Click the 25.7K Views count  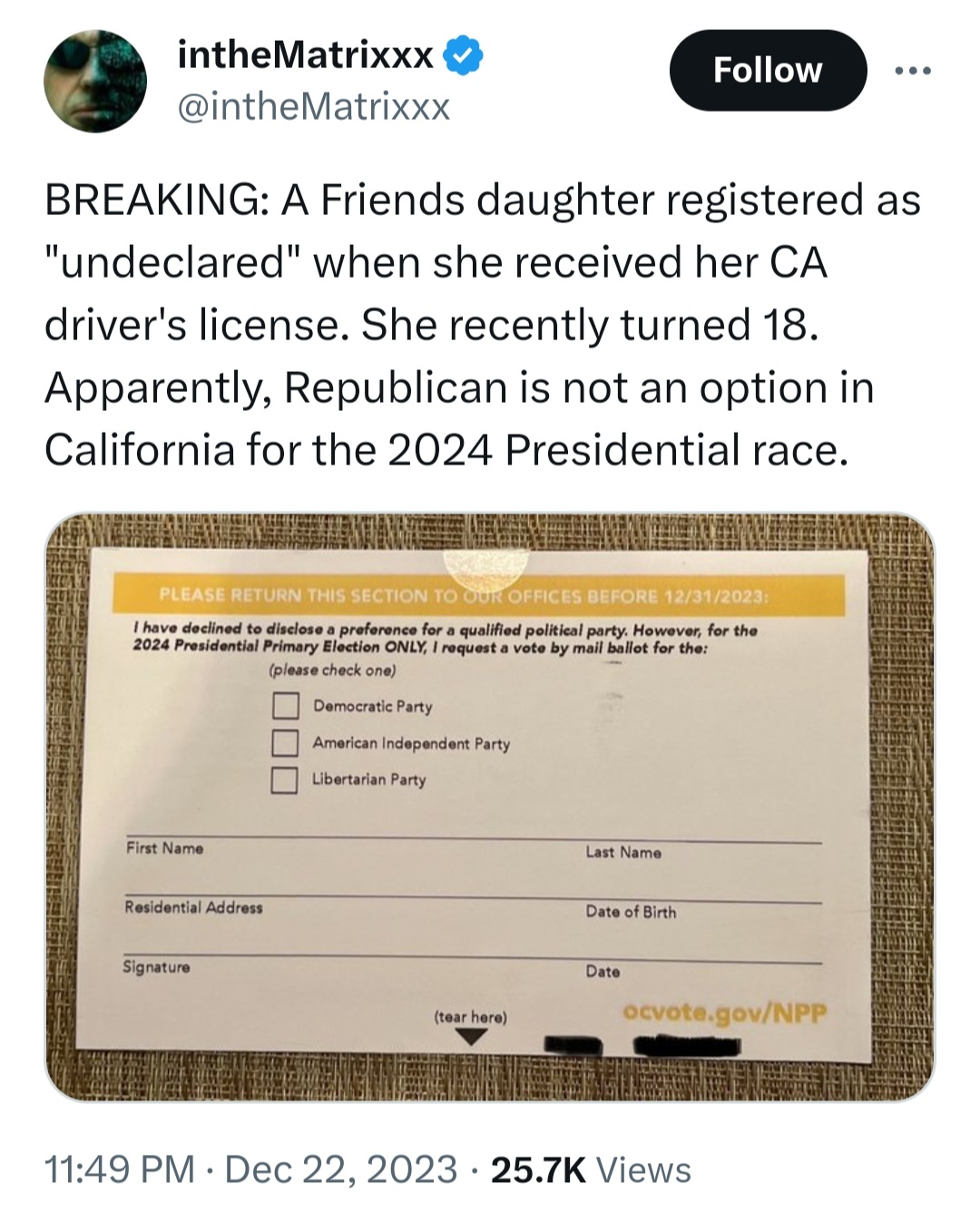(591, 1169)
